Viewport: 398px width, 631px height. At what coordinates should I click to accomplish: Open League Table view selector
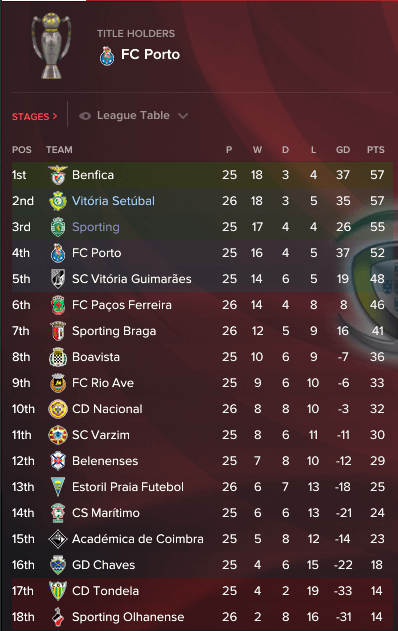point(133,116)
